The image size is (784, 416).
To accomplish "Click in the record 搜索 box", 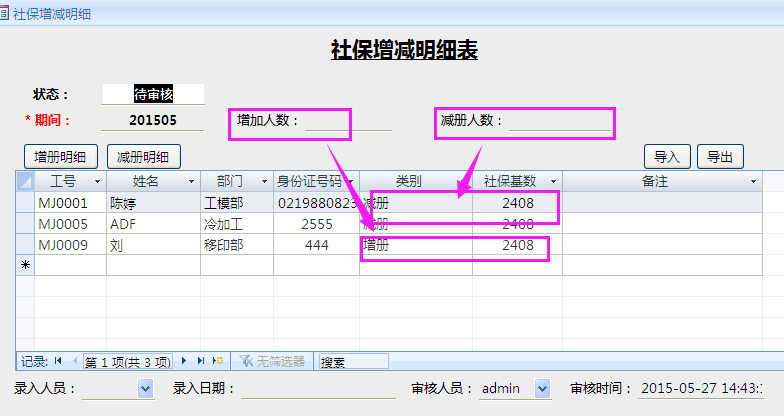I will coord(352,361).
